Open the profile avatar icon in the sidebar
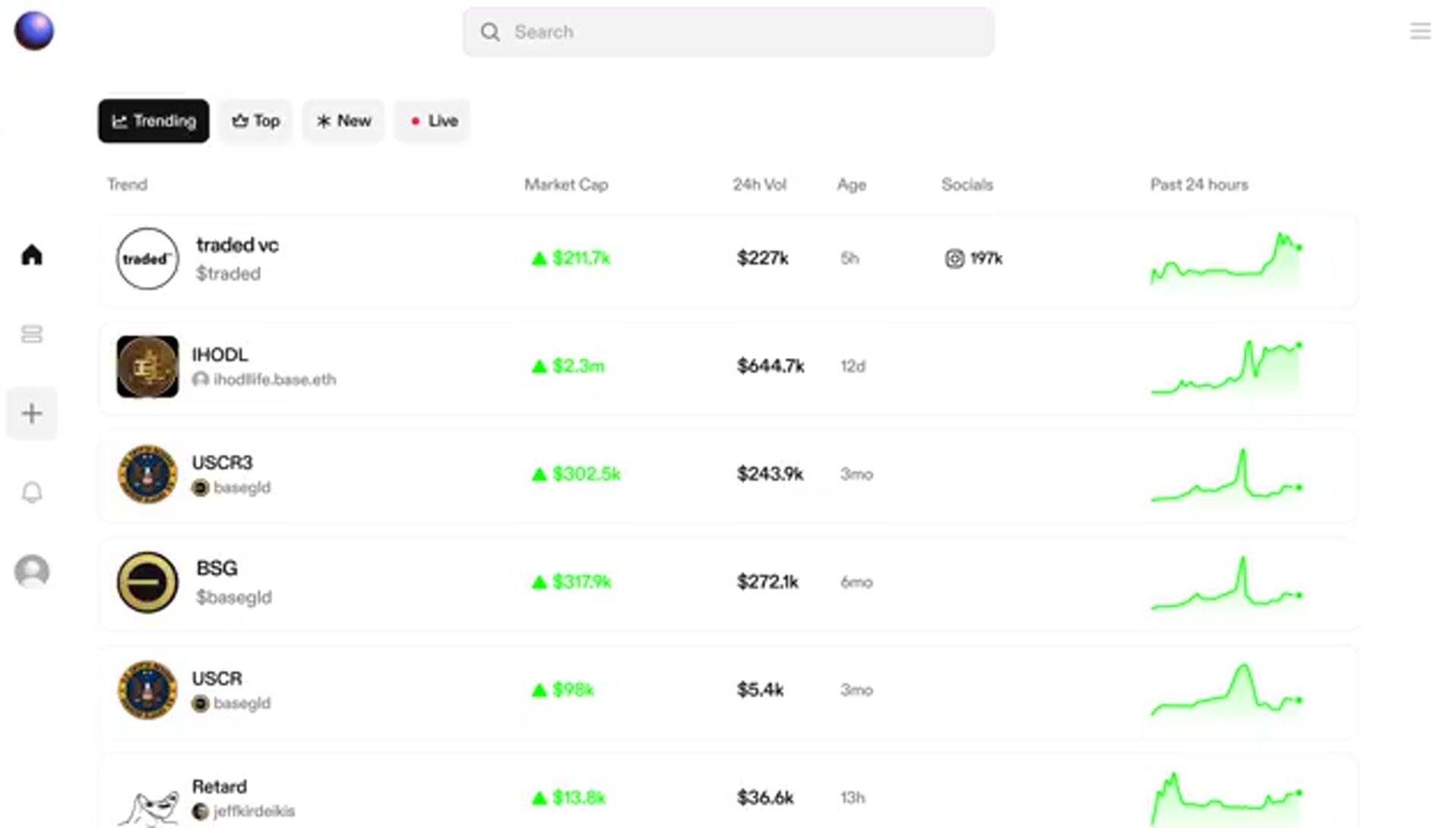Image resolution: width=1456 pixels, height=828 pixels. point(32,571)
